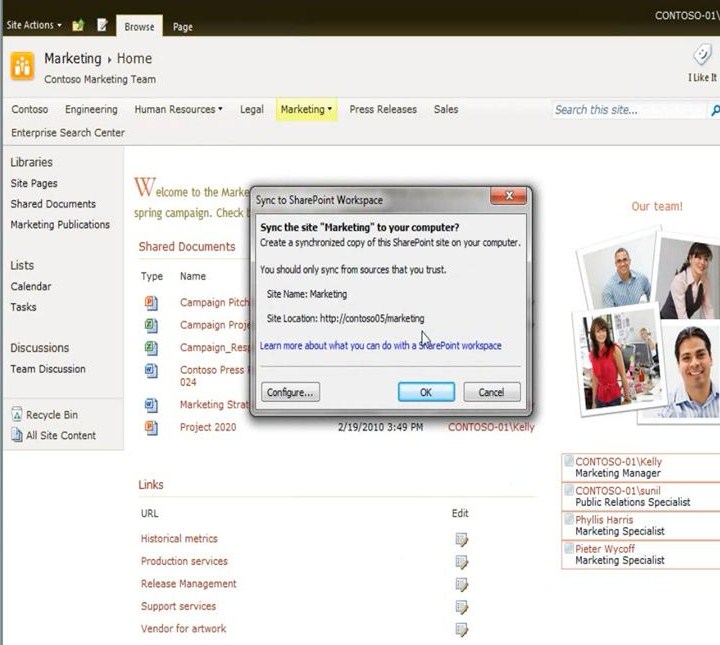Open Press Releases navigation link
The width and height of the screenshot is (720, 645).
[383, 109]
